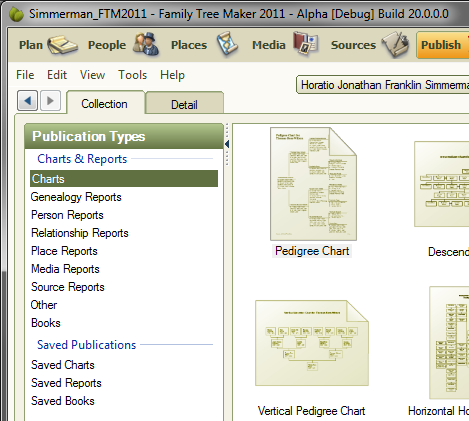The width and height of the screenshot is (469, 421).
Task: Click the Vertical Pedigree Chart caption
Action: point(312,411)
